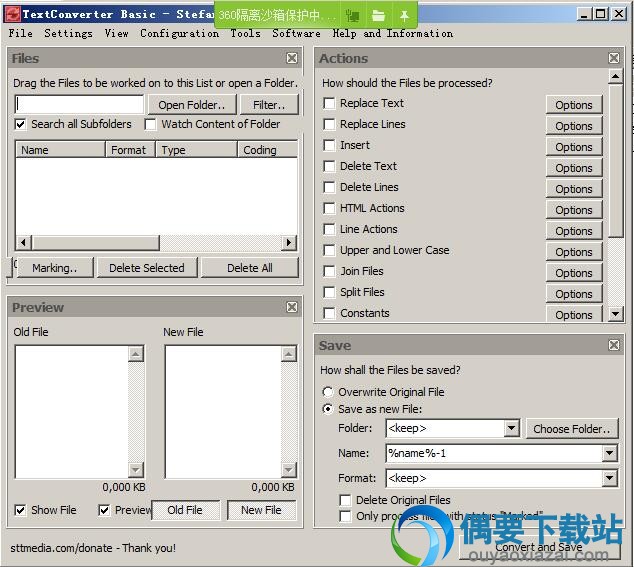Open Options for Join Files
Screen dimensions: 634x567
coord(574,273)
